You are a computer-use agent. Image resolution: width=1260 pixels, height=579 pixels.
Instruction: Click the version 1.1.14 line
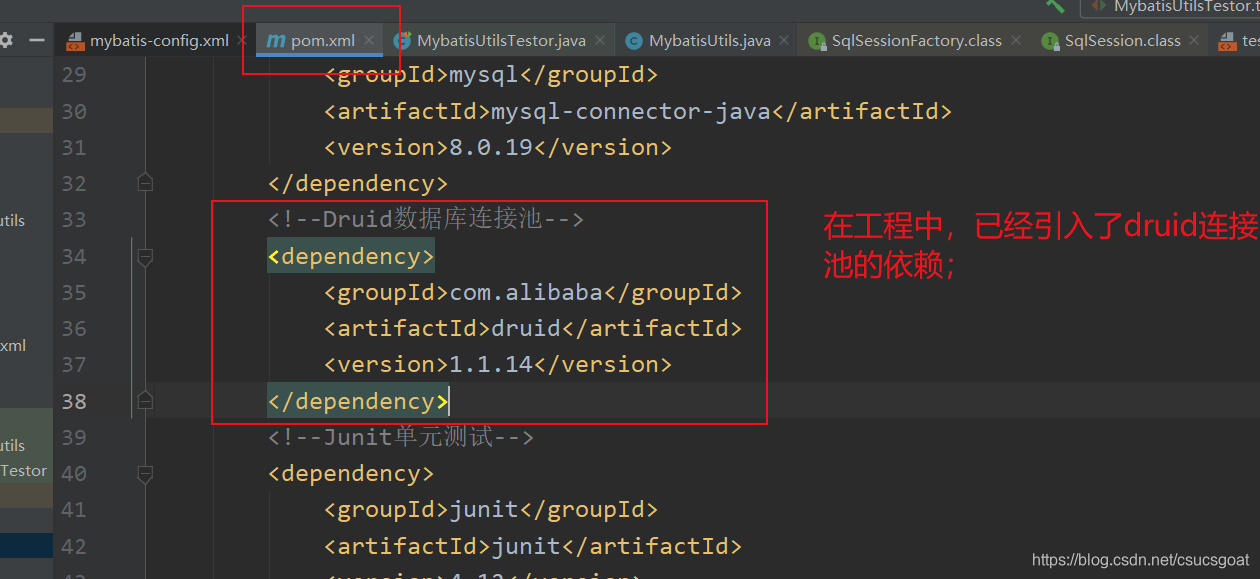497,365
